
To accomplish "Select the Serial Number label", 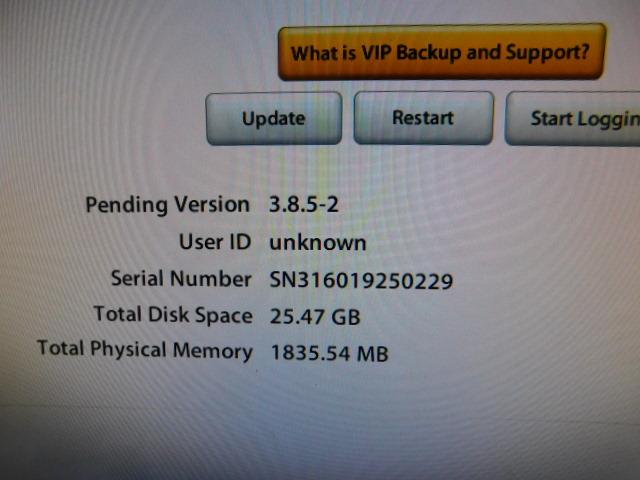I will pyautogui.click(x=181, y=278).
